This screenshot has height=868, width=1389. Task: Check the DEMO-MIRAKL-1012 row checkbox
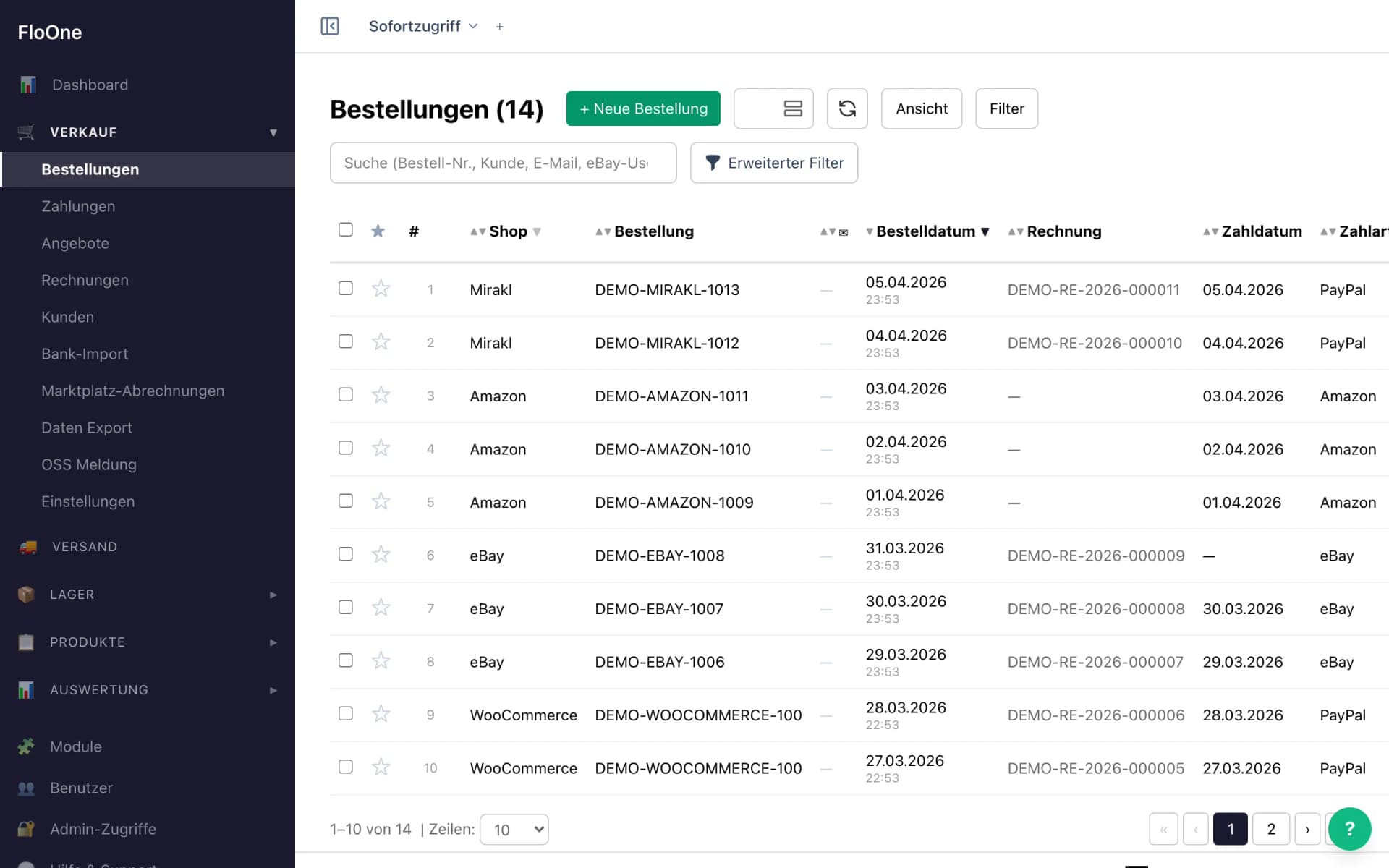click(x=346, y=341)
